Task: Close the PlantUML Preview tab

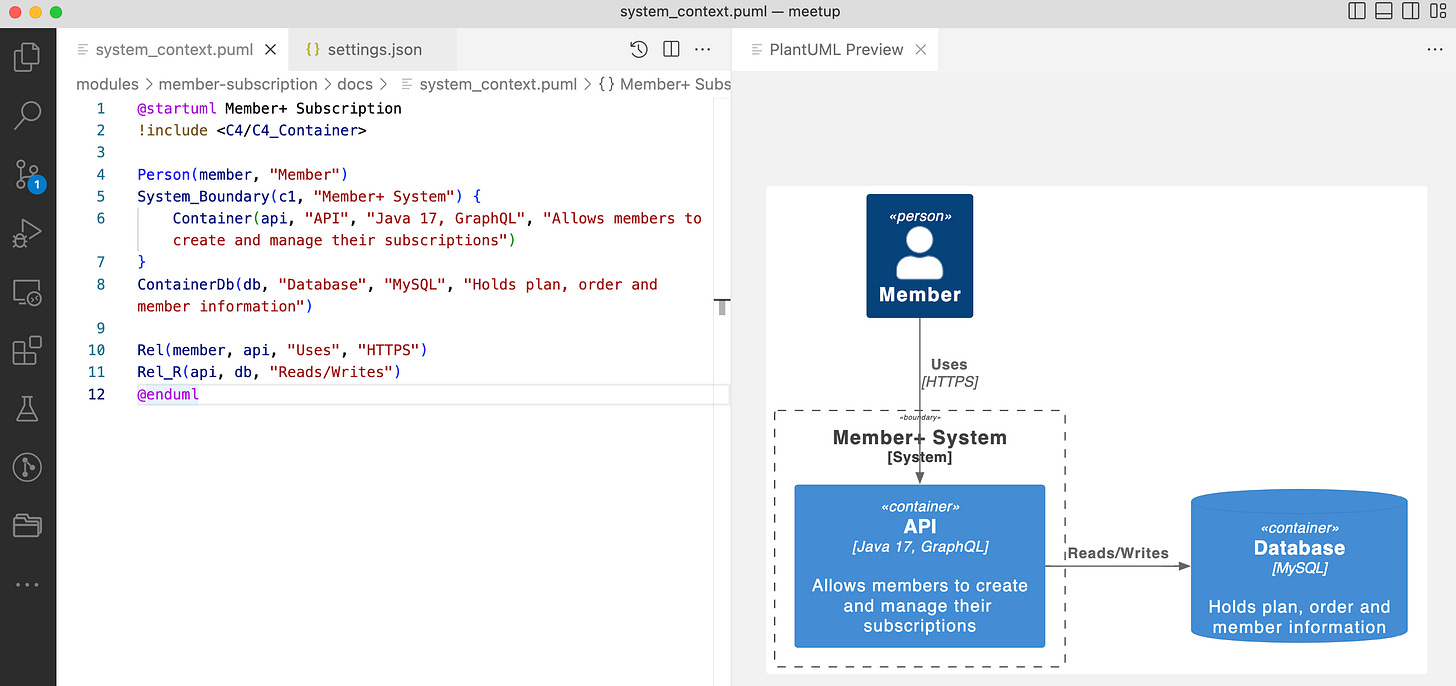Action: 921,49
